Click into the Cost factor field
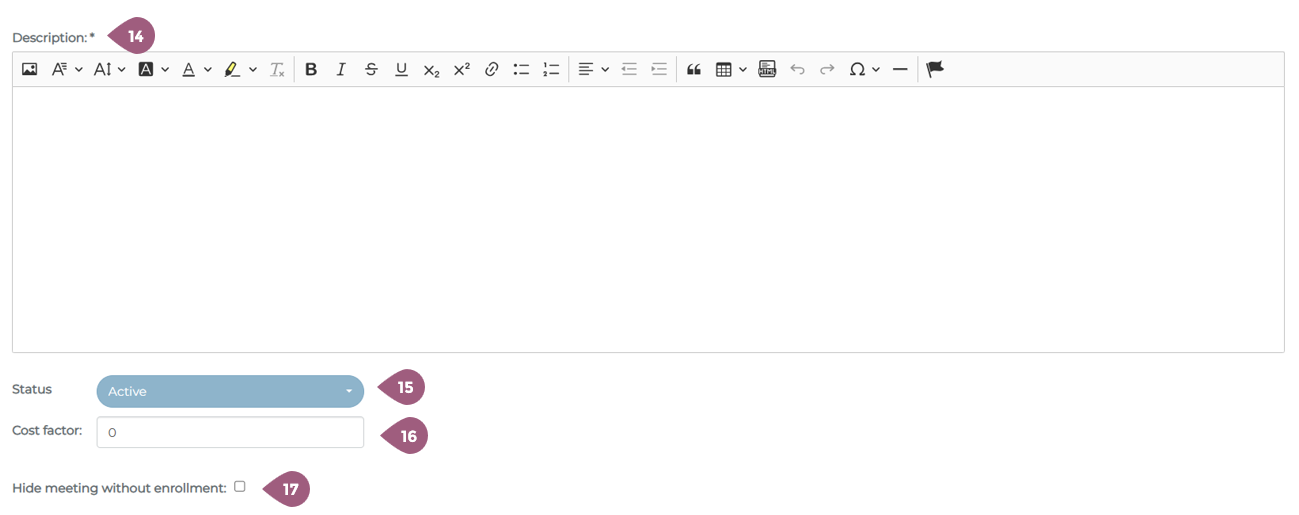The height and width of the screenshot is (515, 1299). click(230, 432)
